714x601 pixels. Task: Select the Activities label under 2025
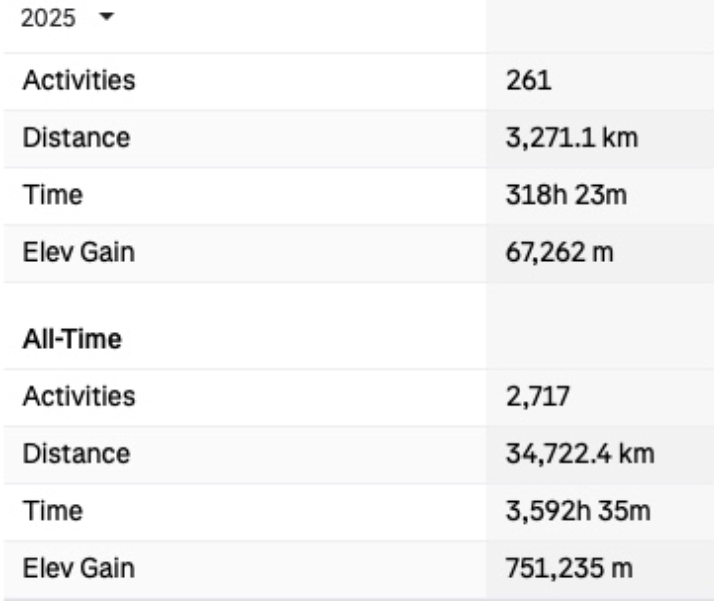[79, 80]
